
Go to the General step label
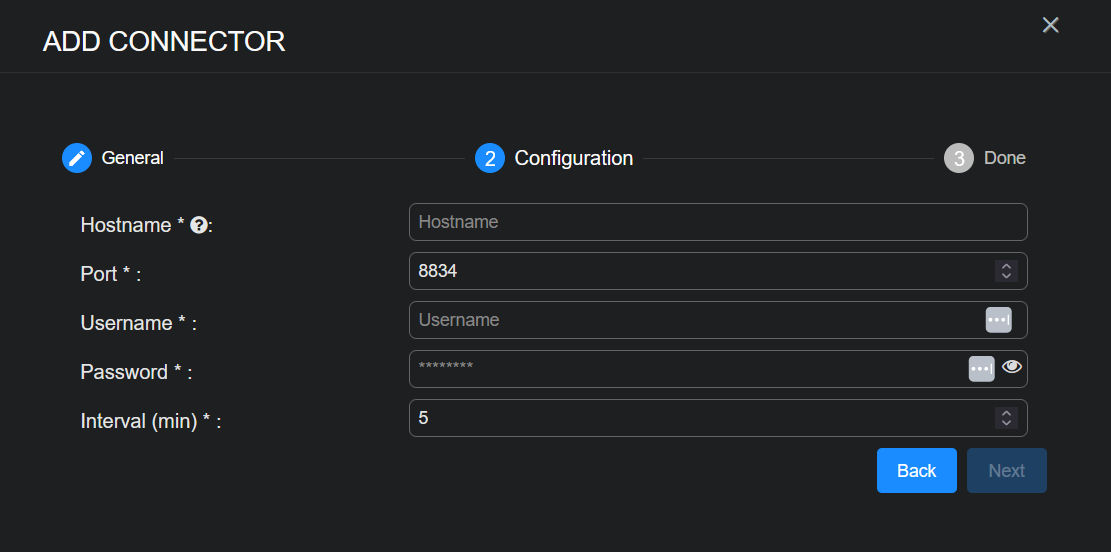132,158
